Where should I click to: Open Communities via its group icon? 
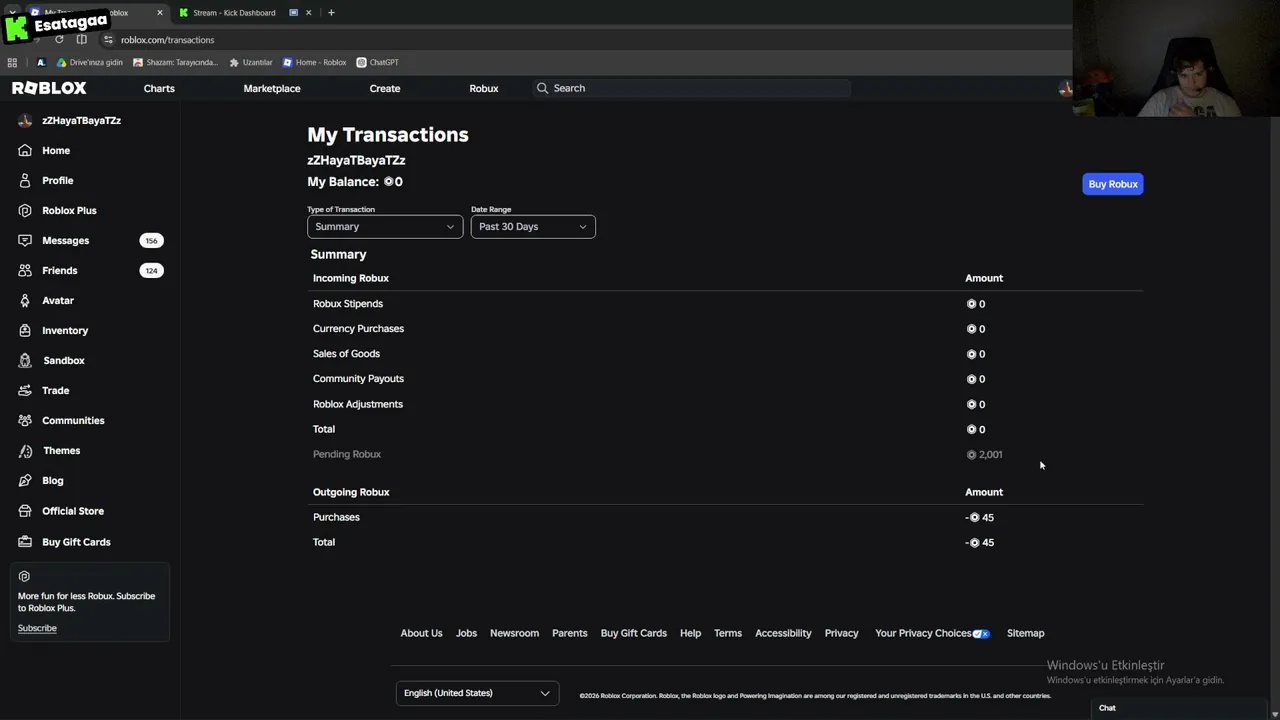[24, 420]
